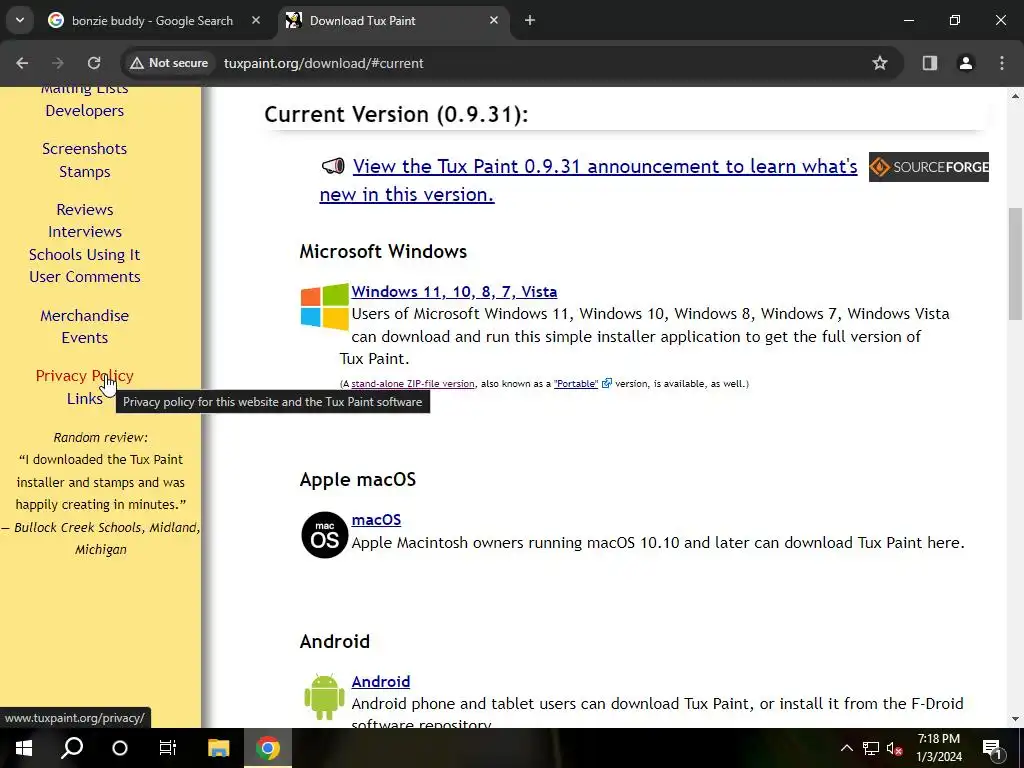Open a new tab with plus icon
The width and height of the screenshot is (1024, 768).
[530, 20]
